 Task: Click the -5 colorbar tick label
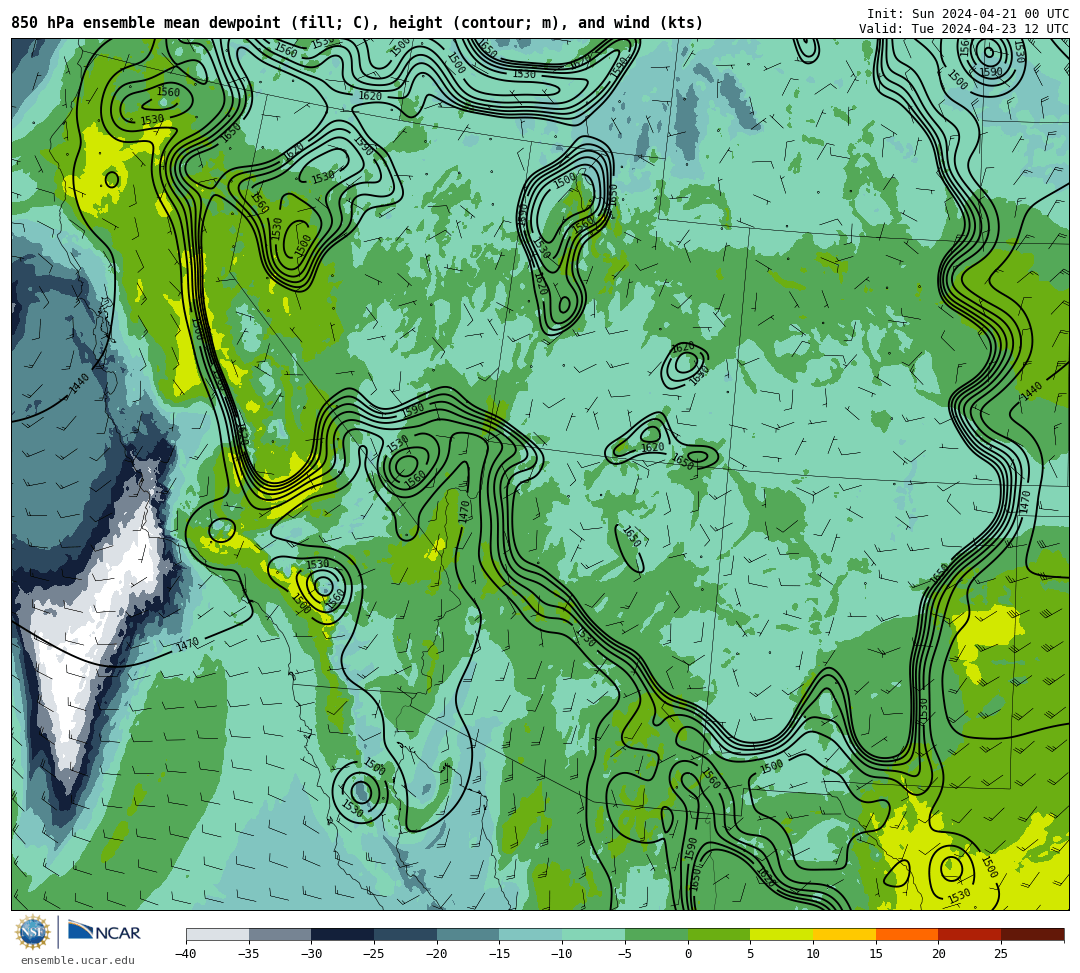[625, 954]
